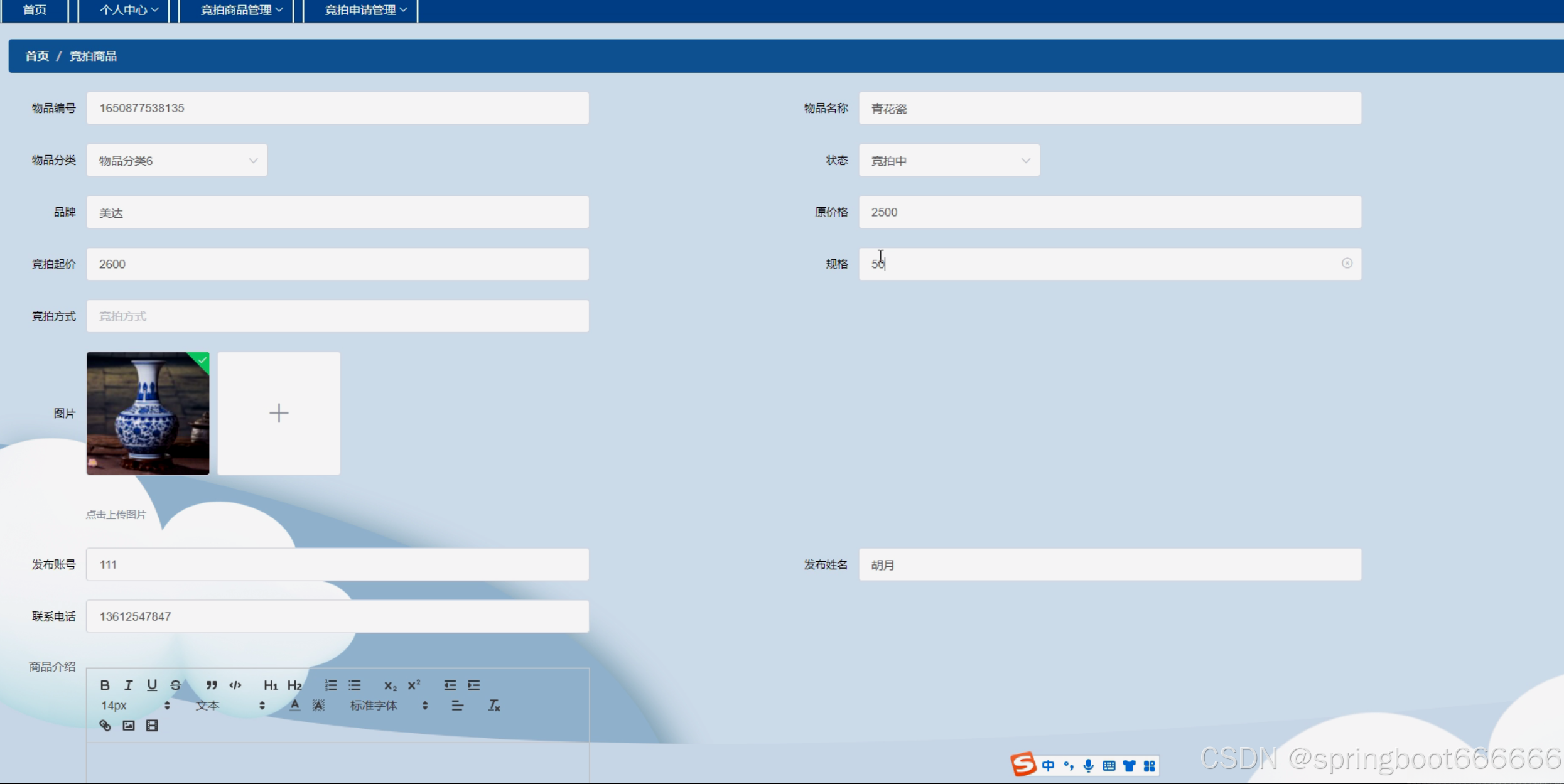This screenshot has height=784, width=1564.
Task: Click the 首页 breadcrumb link
Action: [37, 56]
